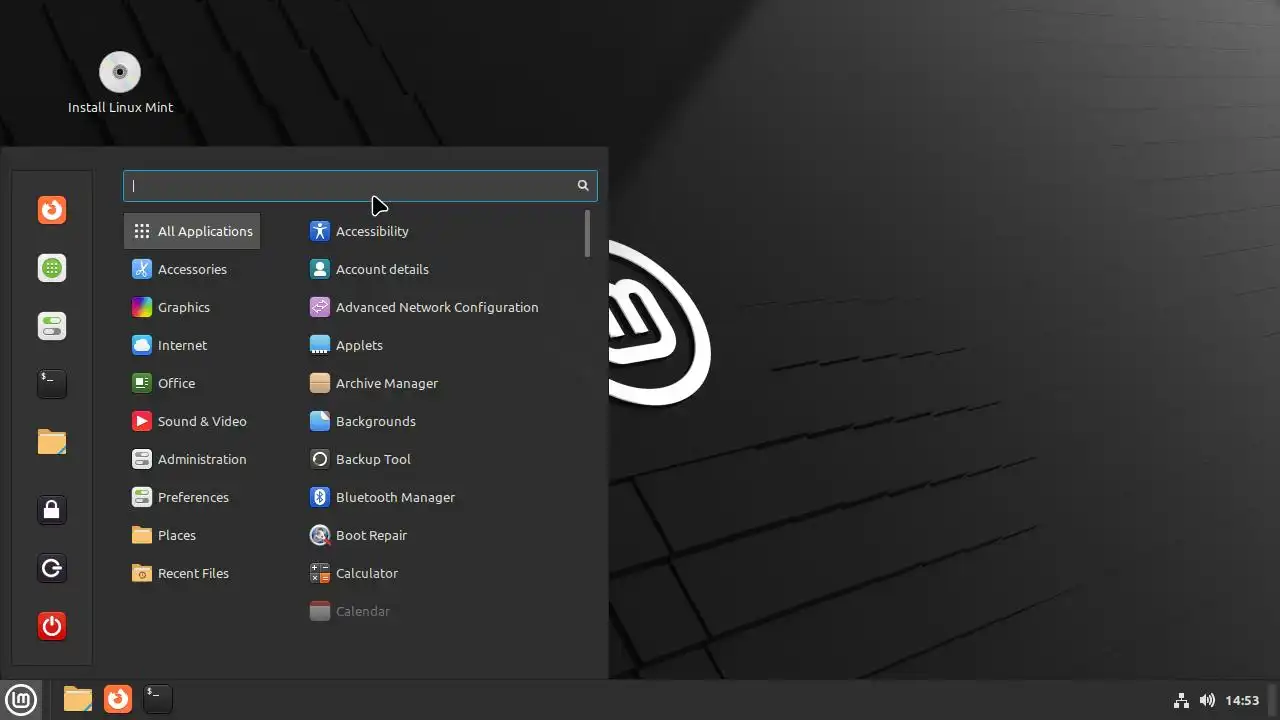Screen dimensions: 1280x720
Task: Select All Applications category
Action: pos(192,231)
